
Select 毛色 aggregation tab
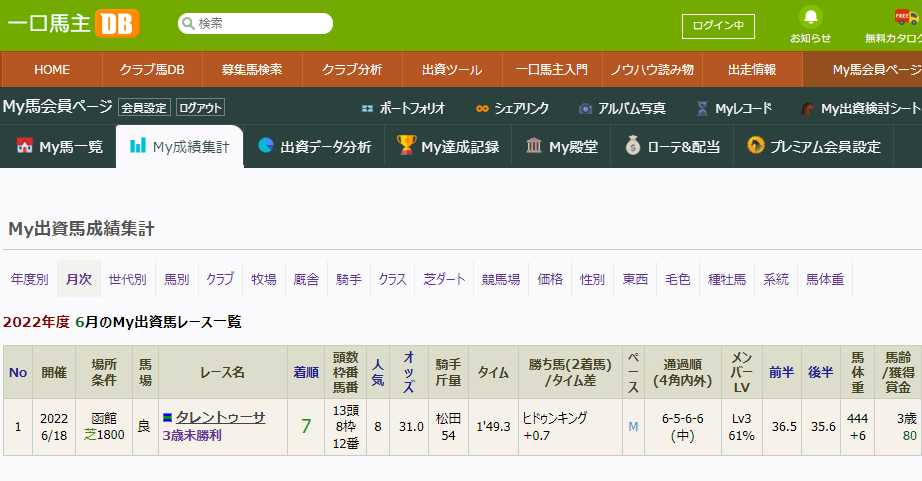[677, 279]
